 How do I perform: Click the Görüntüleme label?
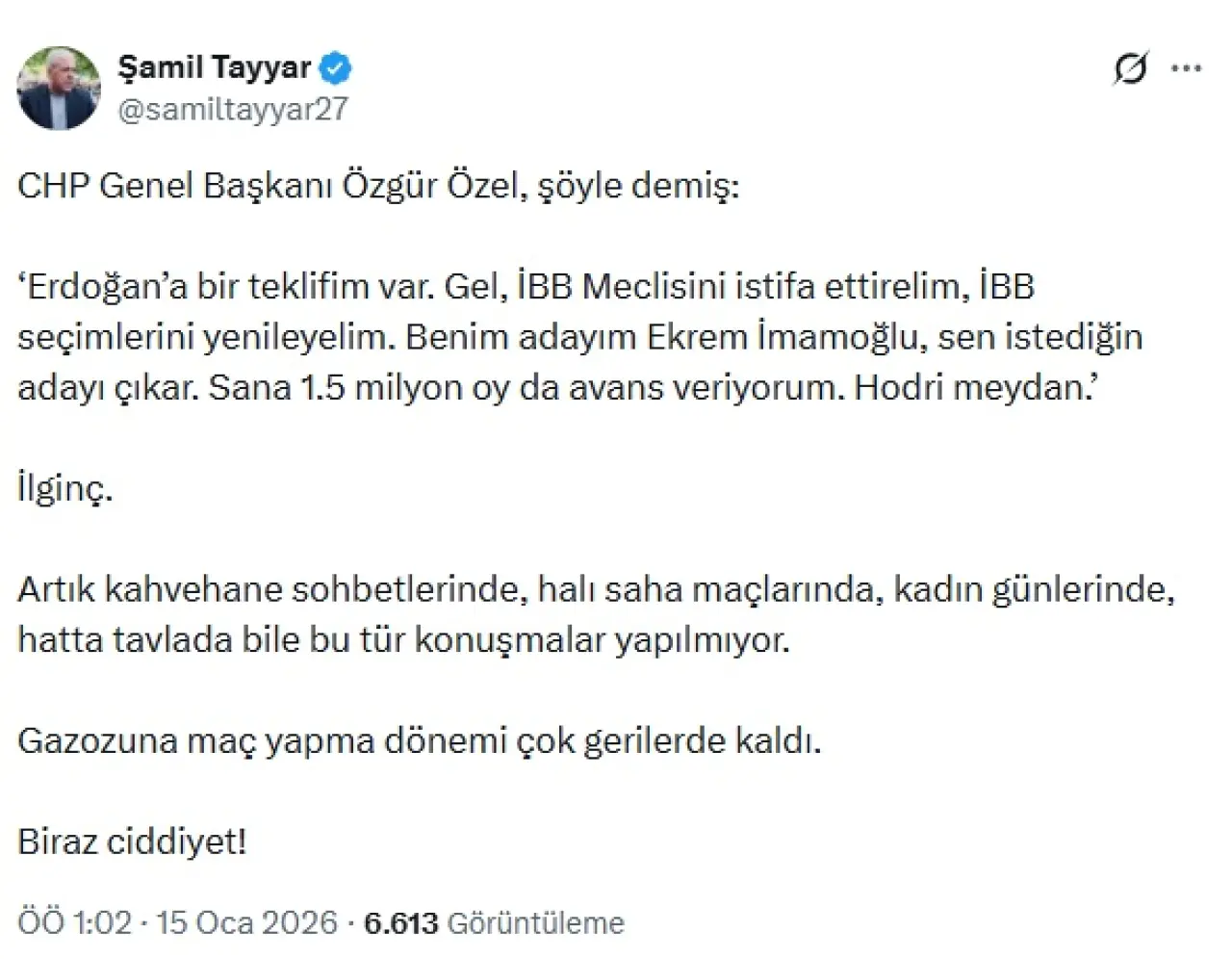pos(536,922)
